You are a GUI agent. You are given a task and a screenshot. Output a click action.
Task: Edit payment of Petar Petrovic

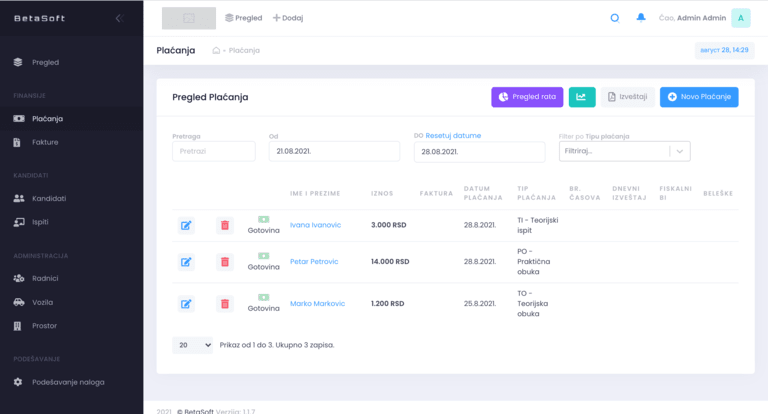point(186,262)
